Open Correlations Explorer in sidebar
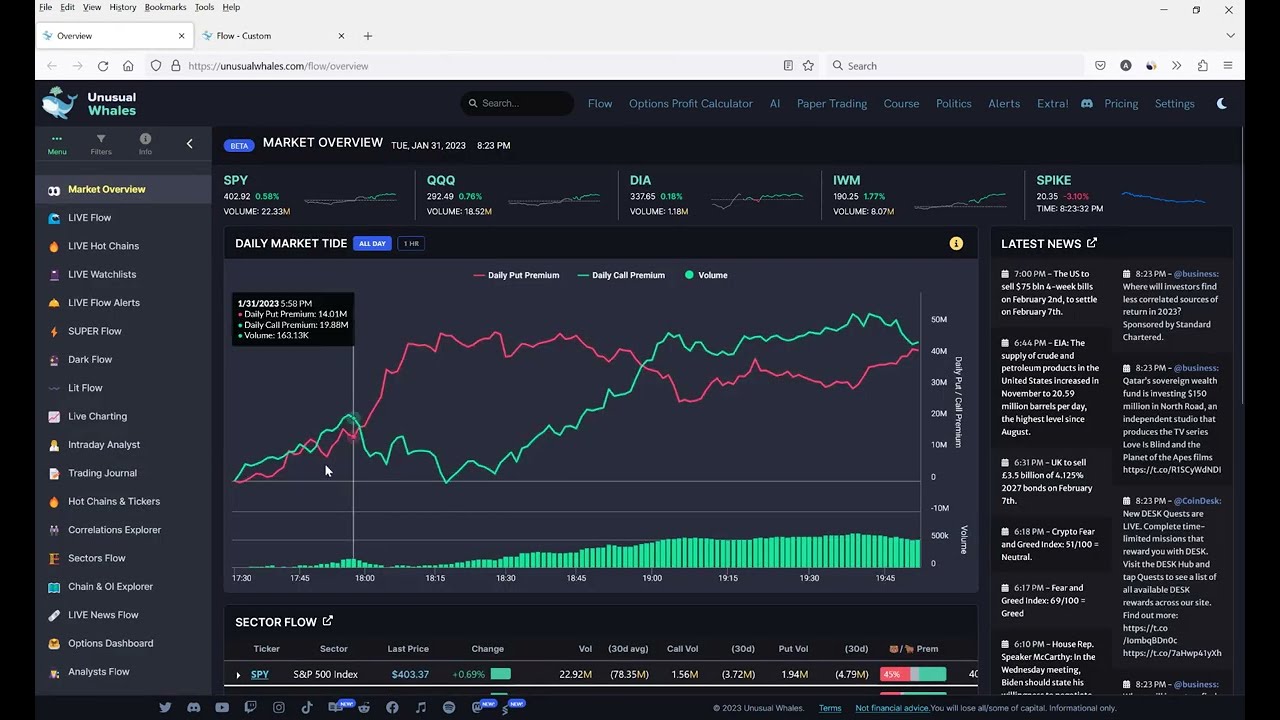The width and height of the screenshot is (1280, 720). pos(123,530)
